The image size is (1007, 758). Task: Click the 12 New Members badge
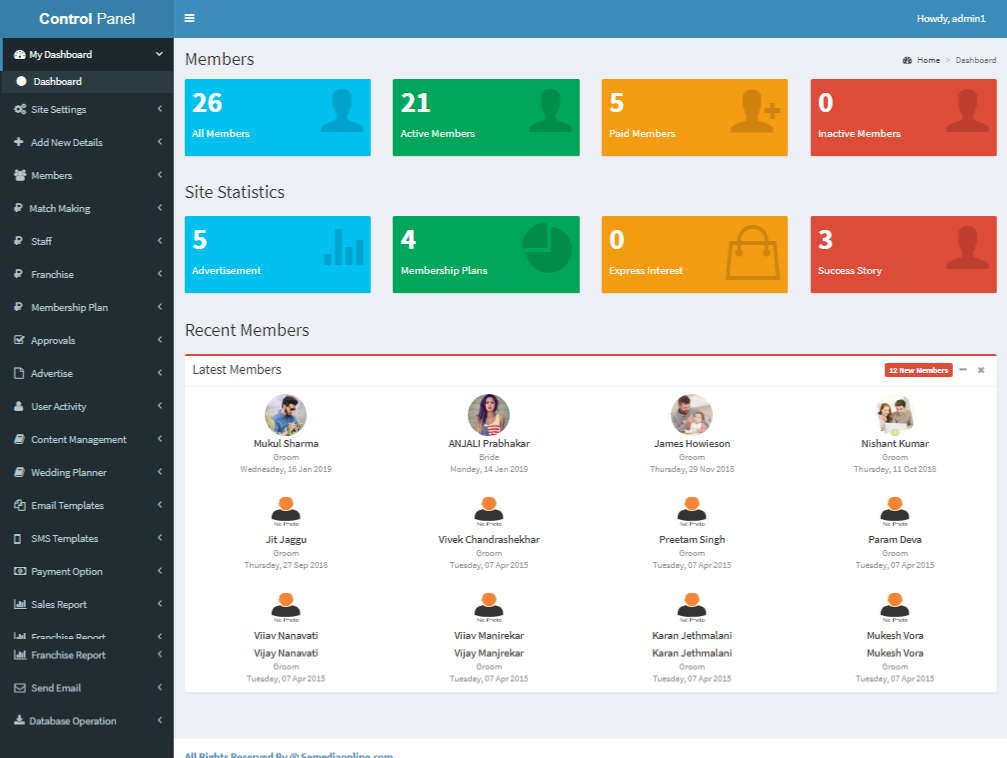(x=918, y=370)
